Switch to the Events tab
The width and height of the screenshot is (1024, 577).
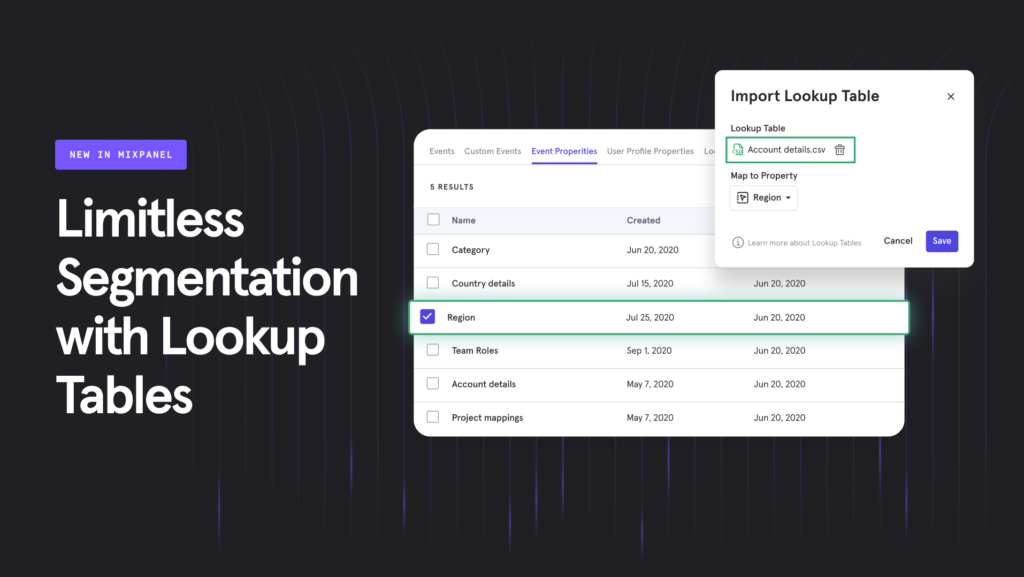tap(442, 152)
